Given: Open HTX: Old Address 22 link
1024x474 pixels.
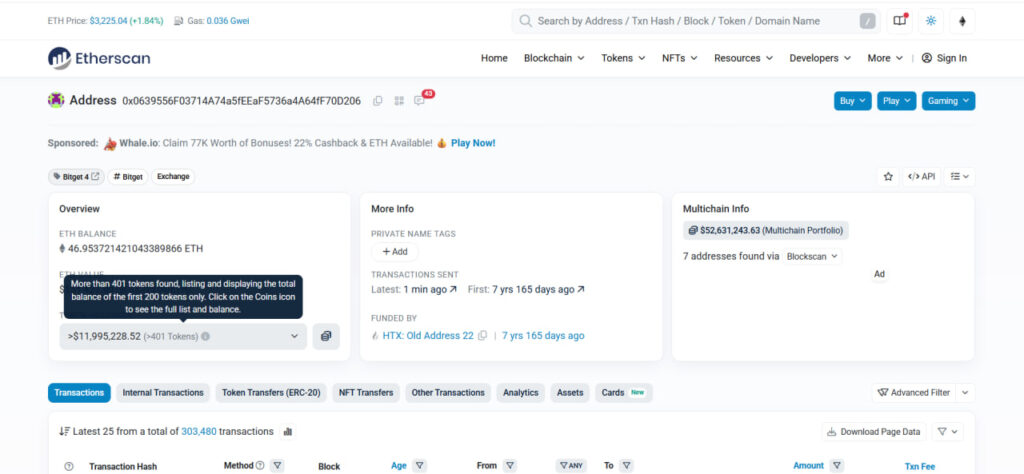Looking at the screenshot, I should [428, 336].
